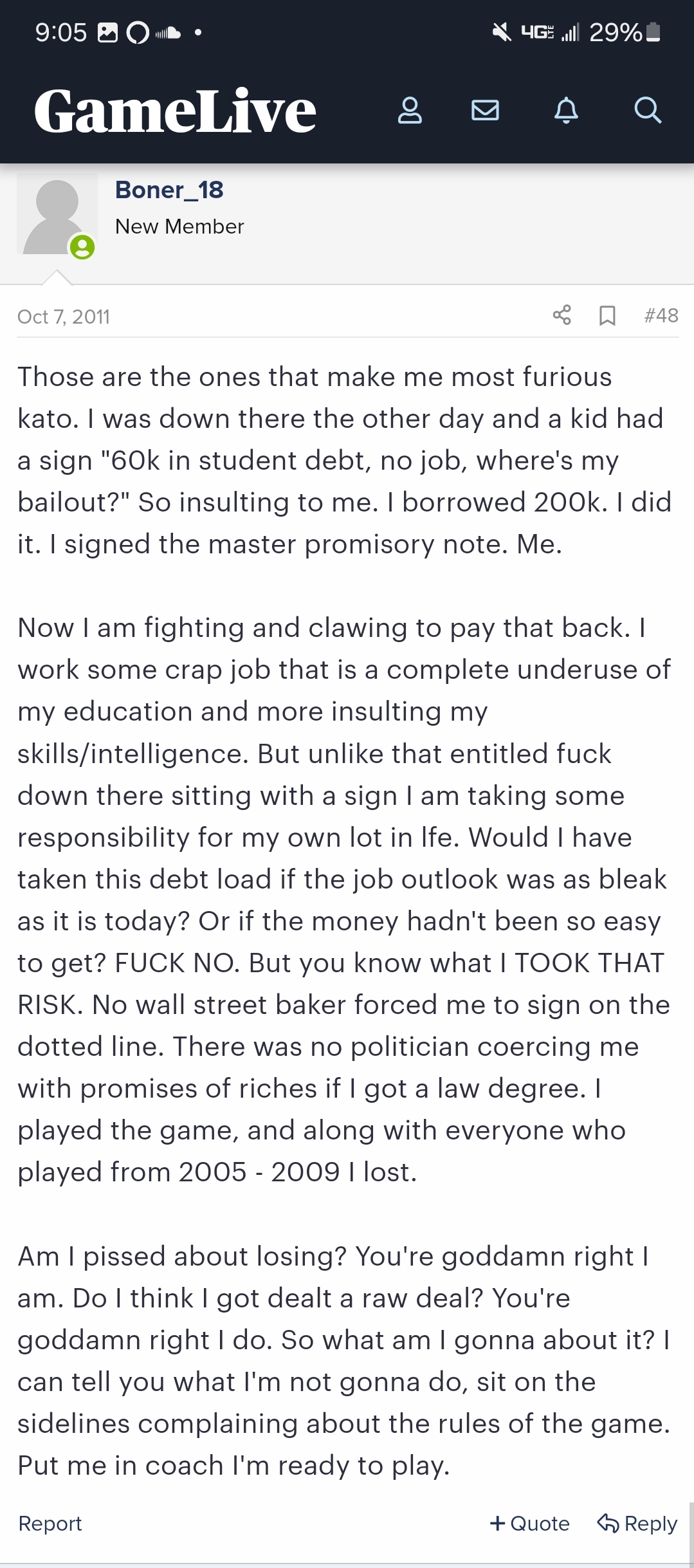Tap the gallery notification icon in status bar

(x=107, y=32)
